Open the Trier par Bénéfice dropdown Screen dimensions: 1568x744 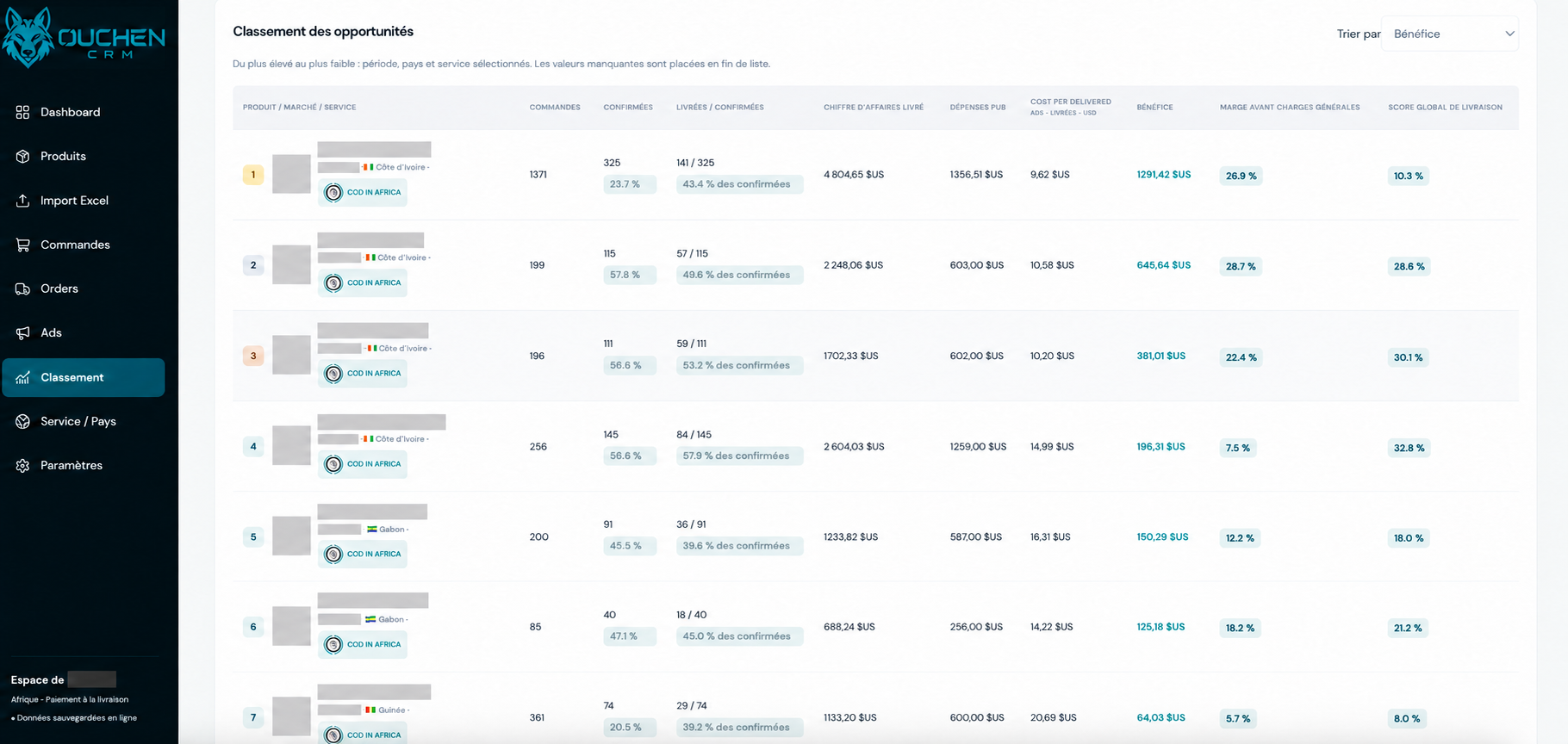[1450, 34]
